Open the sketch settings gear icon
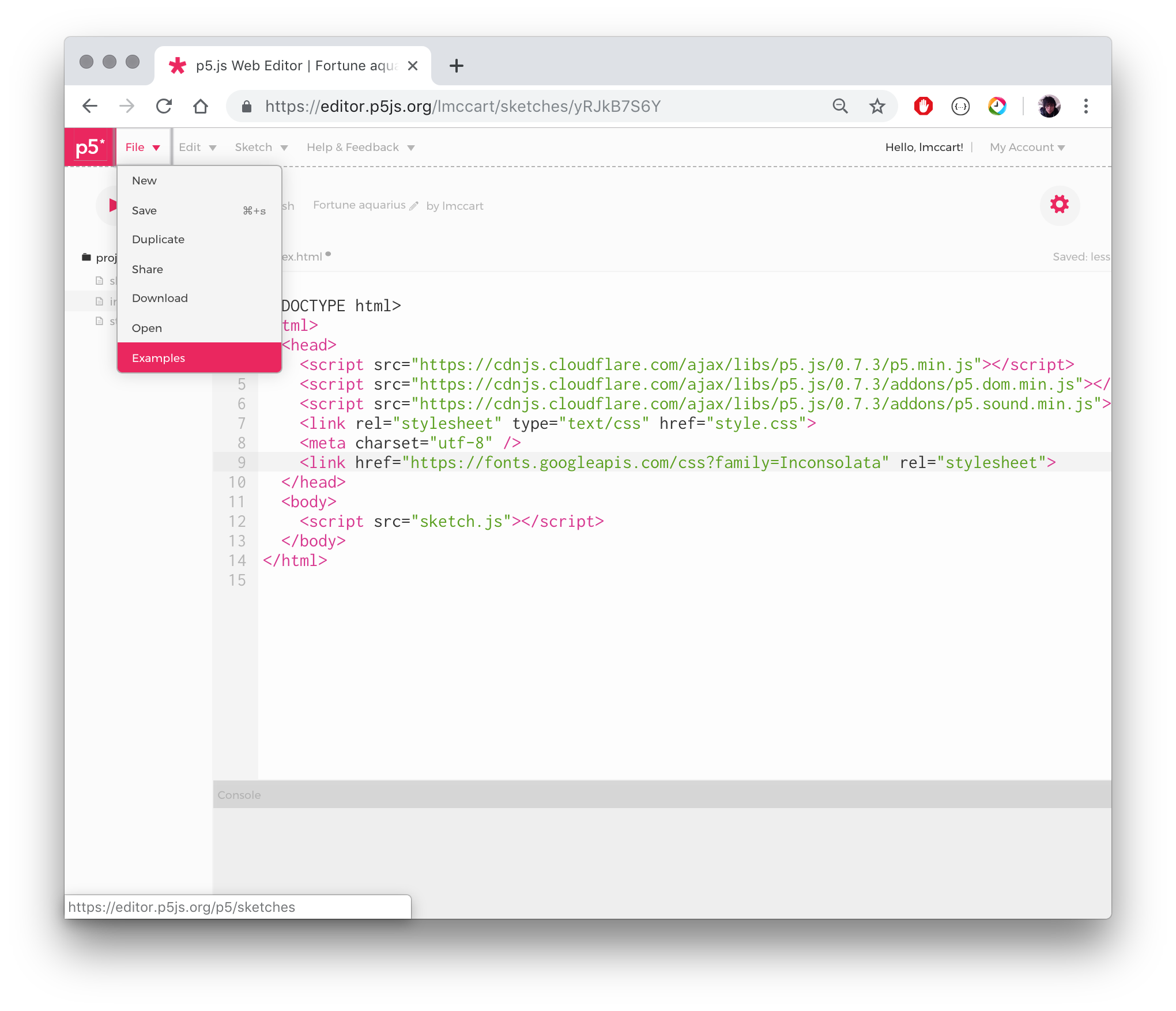This screenshot has height=1011, width=1176. (x=1060, y=205)
